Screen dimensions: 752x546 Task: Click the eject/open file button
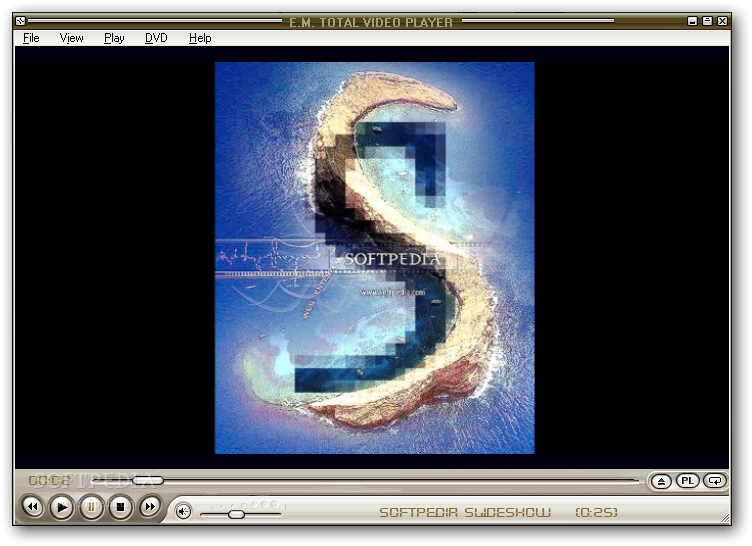point(661,481)
